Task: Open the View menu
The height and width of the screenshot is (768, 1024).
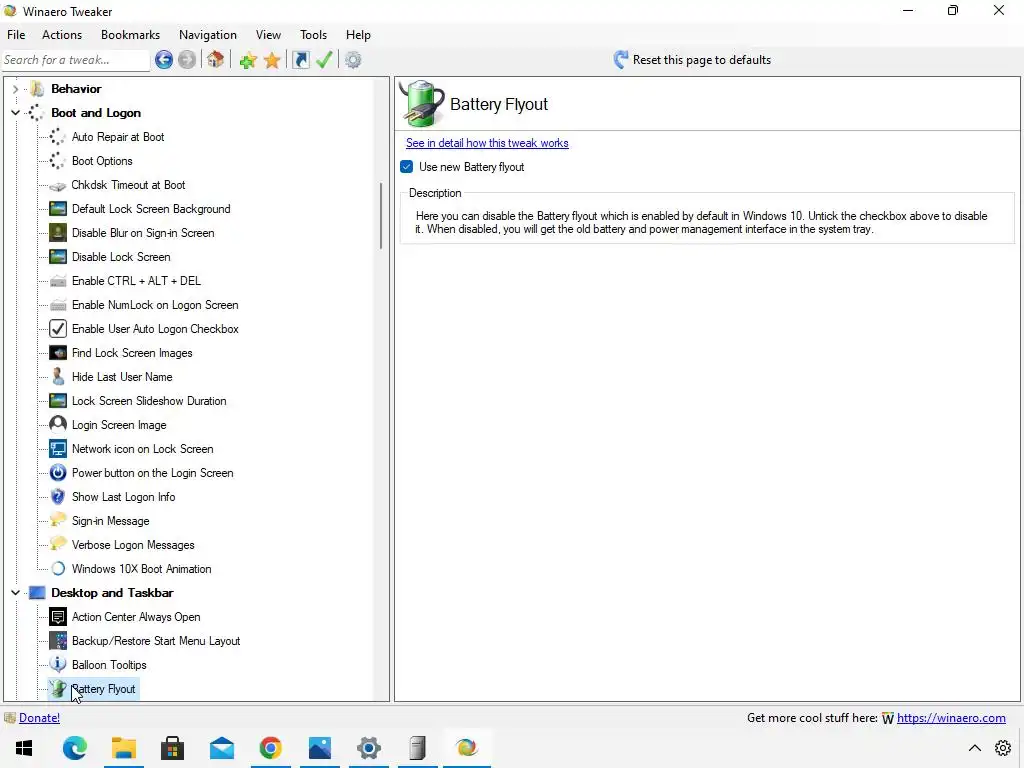Action: pos(268,35)
